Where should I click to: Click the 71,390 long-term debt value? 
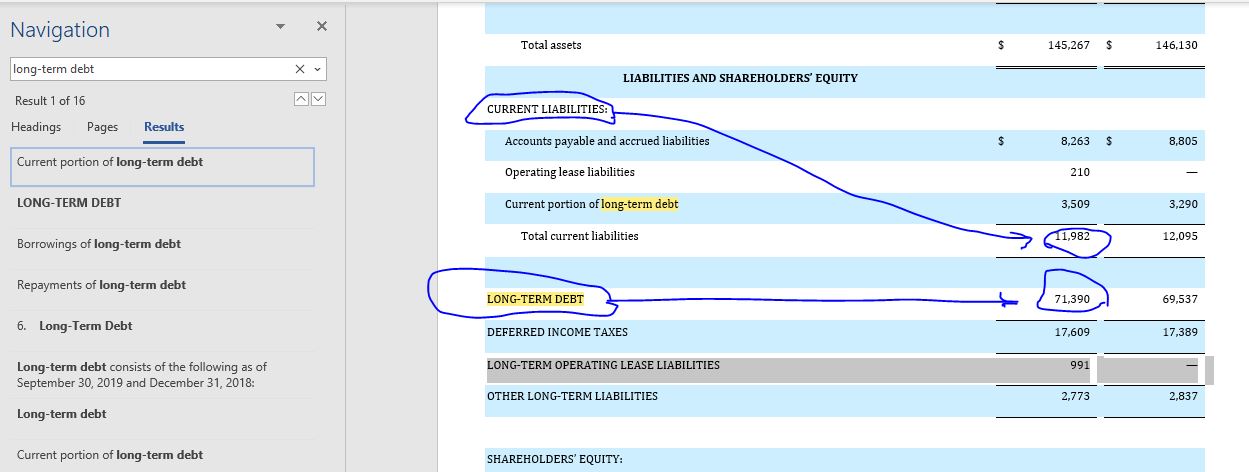pos(1072,299)
